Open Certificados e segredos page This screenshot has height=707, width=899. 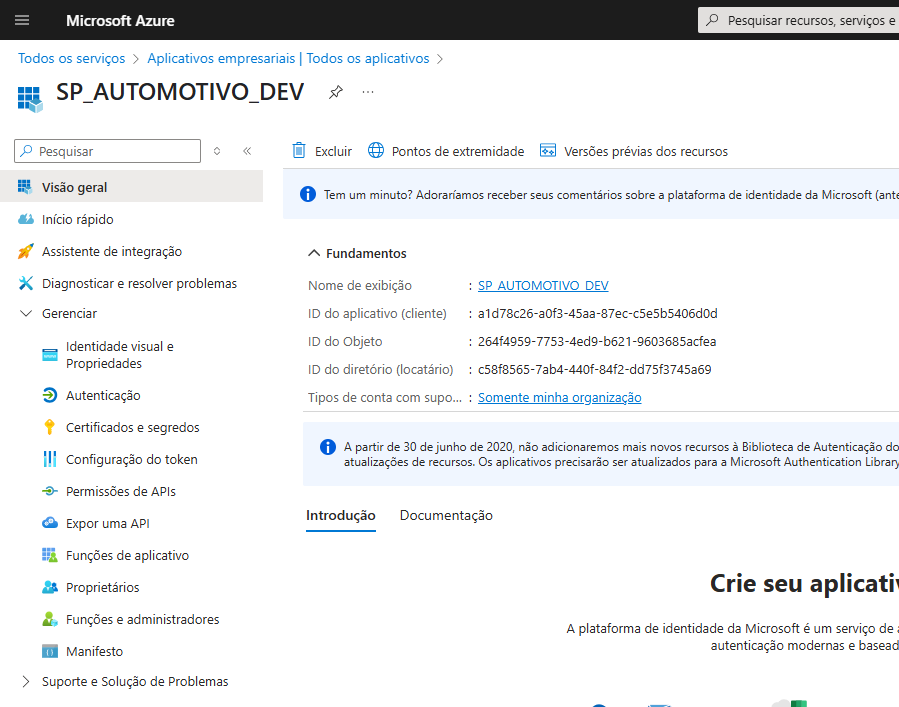[131, 427]
